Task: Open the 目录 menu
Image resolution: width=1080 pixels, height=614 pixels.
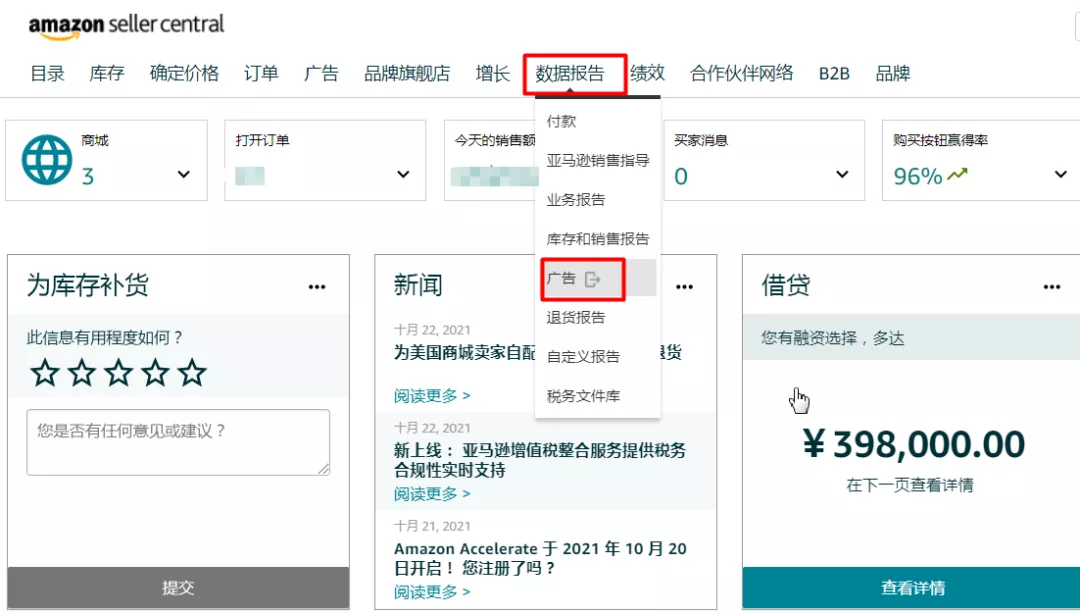Action: click(48, 73)
